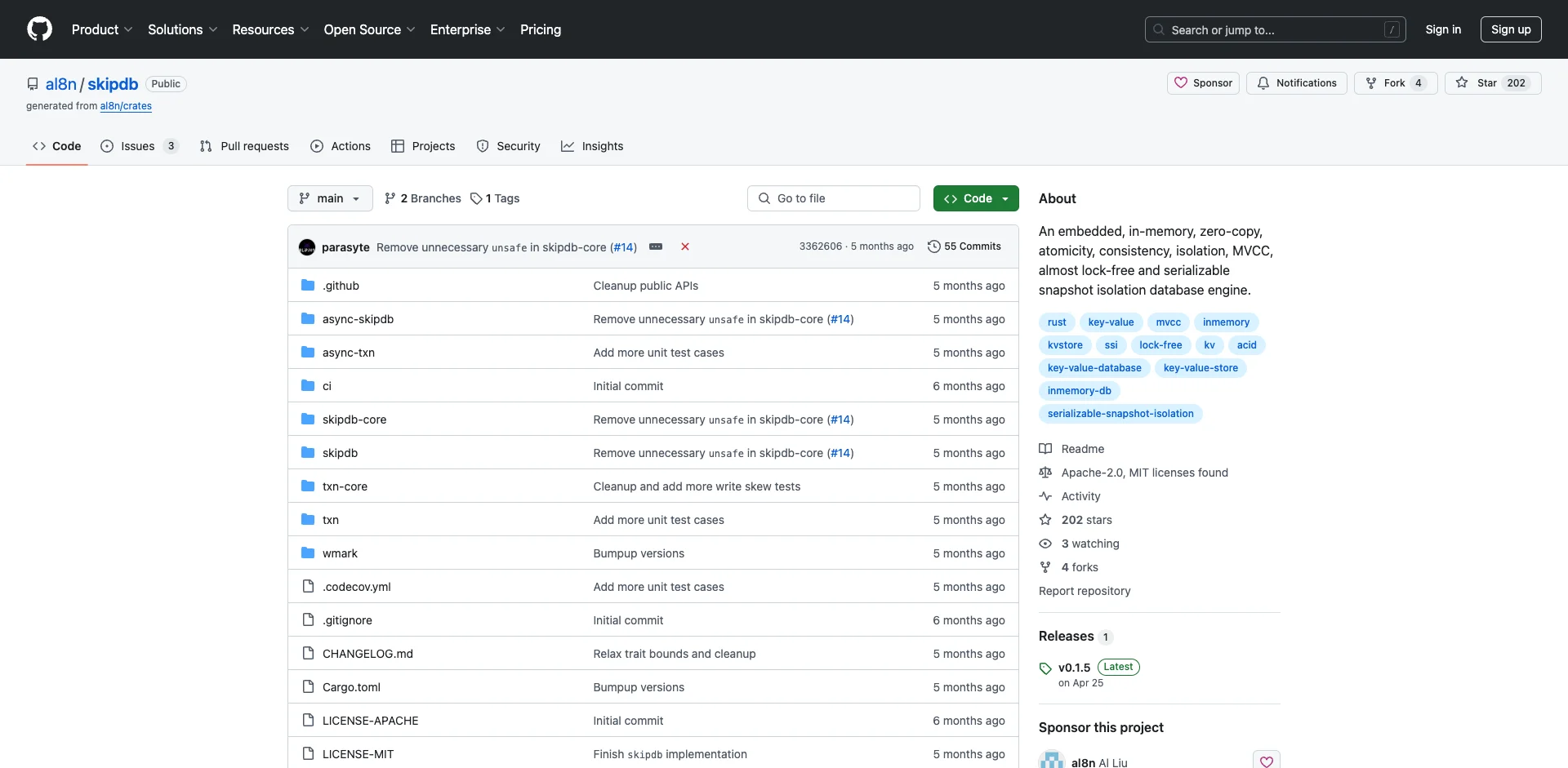Open the Security tab
This screenshot has height=768, width=1568.
pyautogui.click(x=508, y=146)
